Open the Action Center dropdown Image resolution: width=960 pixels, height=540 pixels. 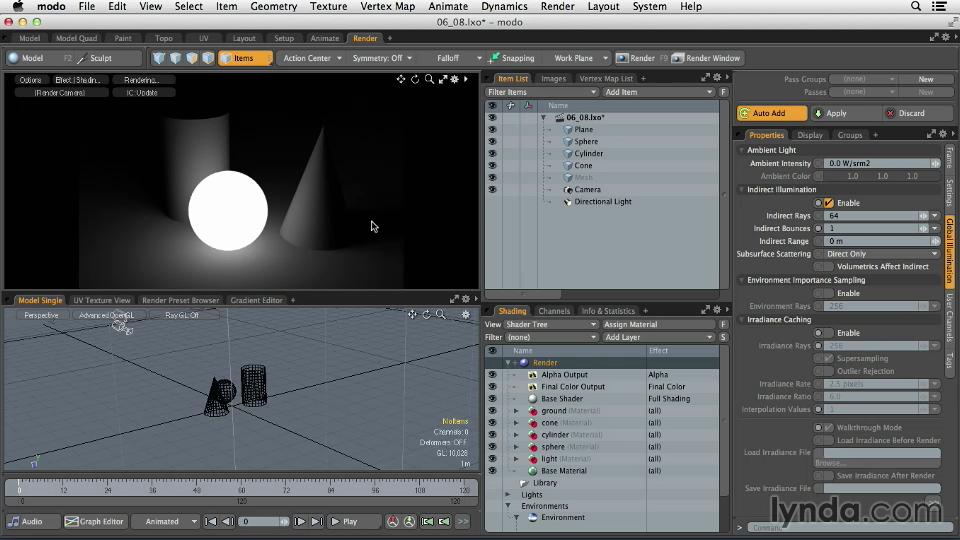pos(312,58)
